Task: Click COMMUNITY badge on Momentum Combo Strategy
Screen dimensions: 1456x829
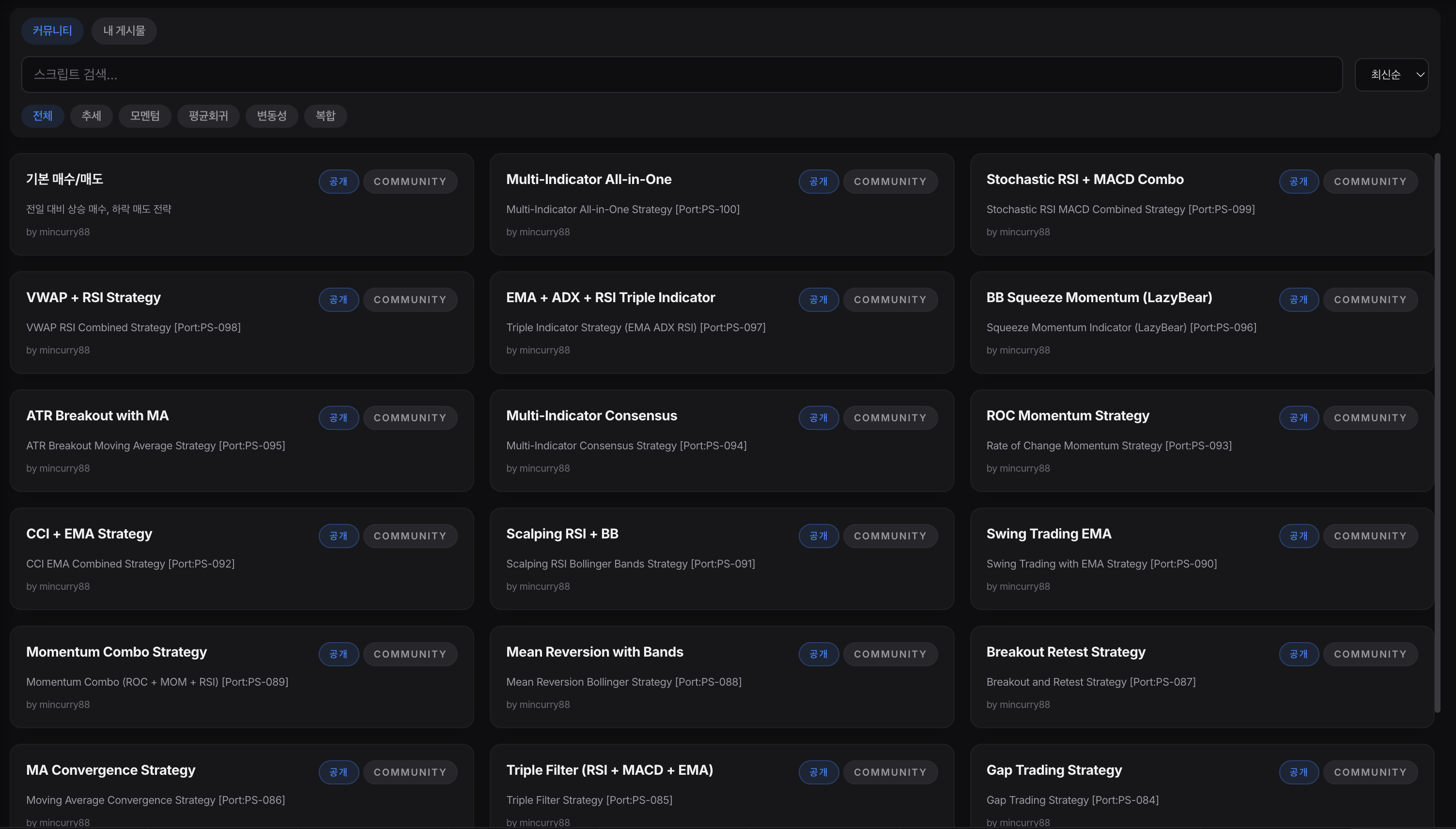Action: [409, 654]
